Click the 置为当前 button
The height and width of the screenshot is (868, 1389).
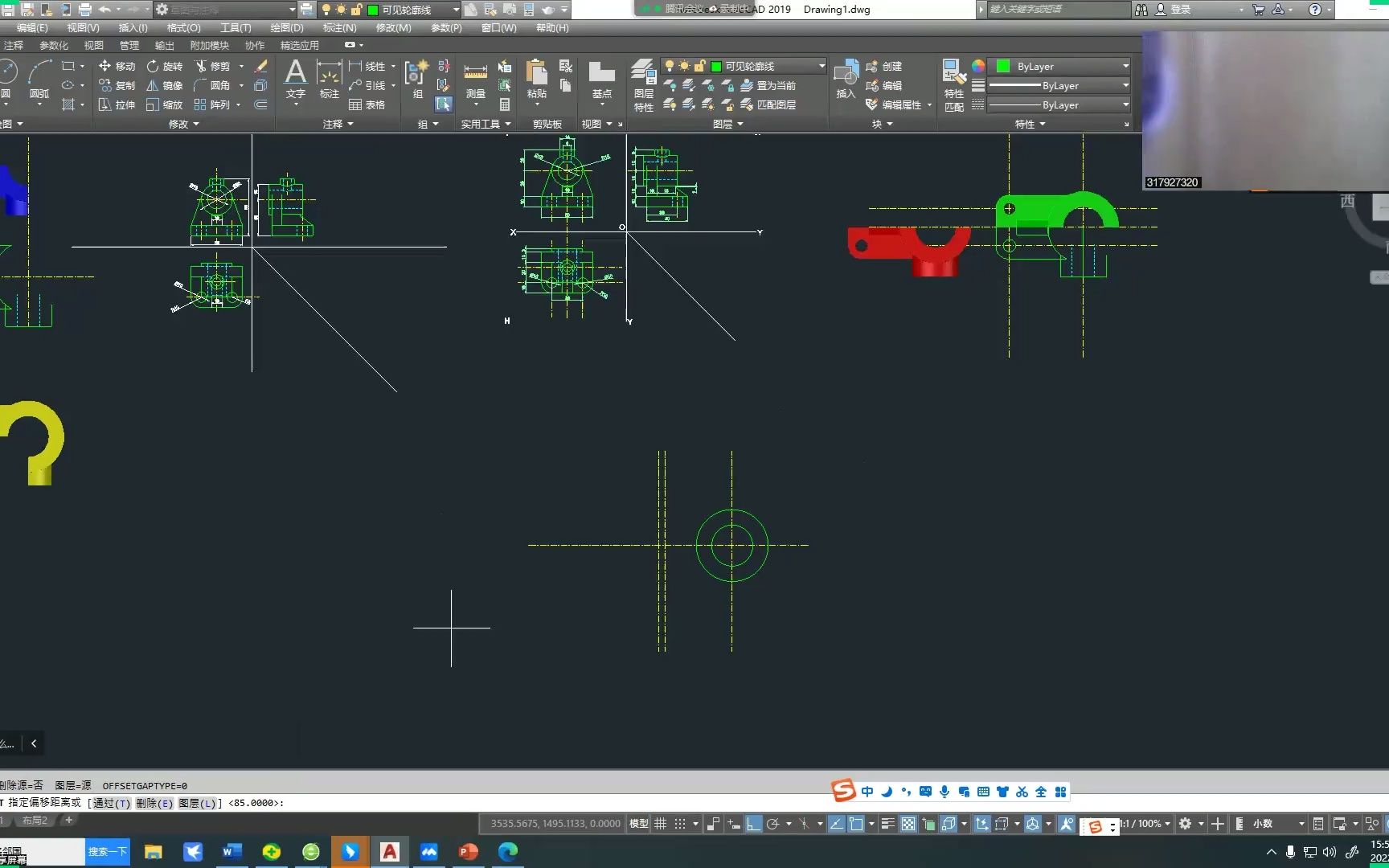(776, 85)
